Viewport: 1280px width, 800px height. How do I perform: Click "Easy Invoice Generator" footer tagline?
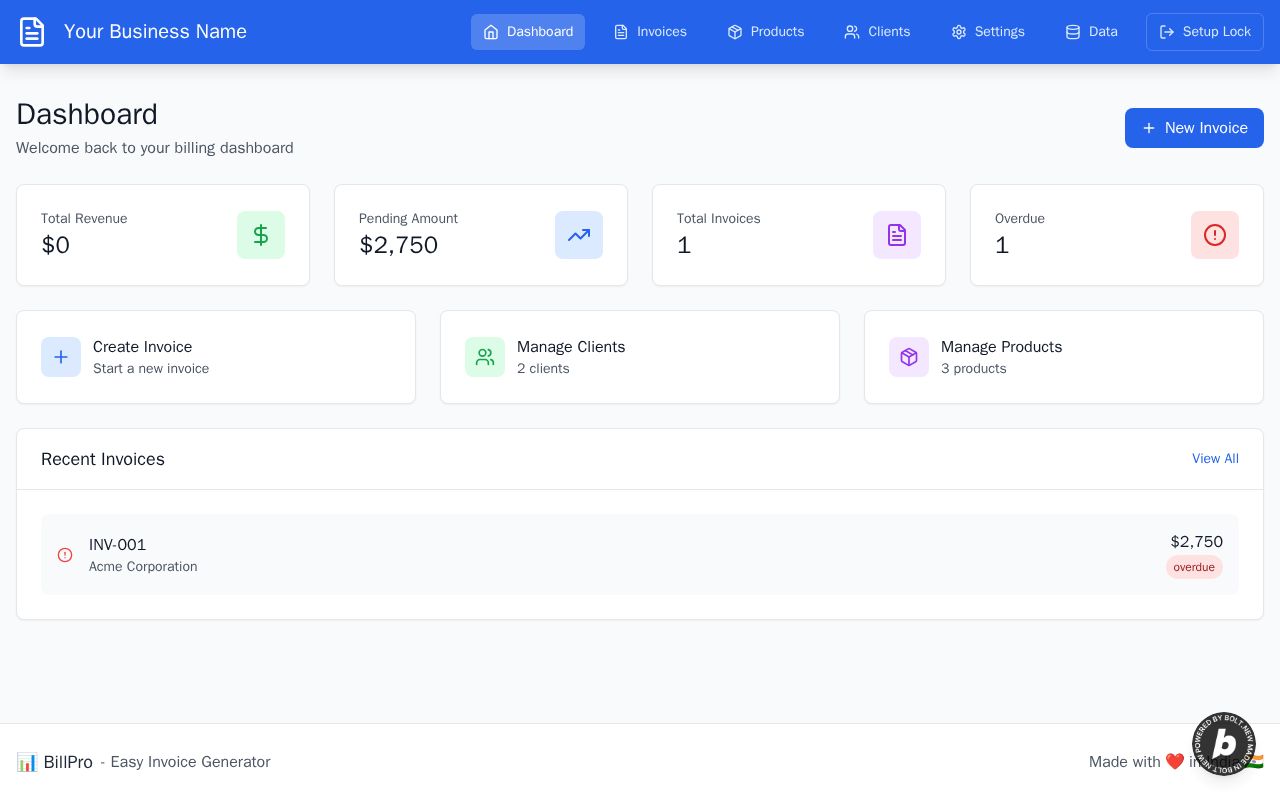pos(191,762)
